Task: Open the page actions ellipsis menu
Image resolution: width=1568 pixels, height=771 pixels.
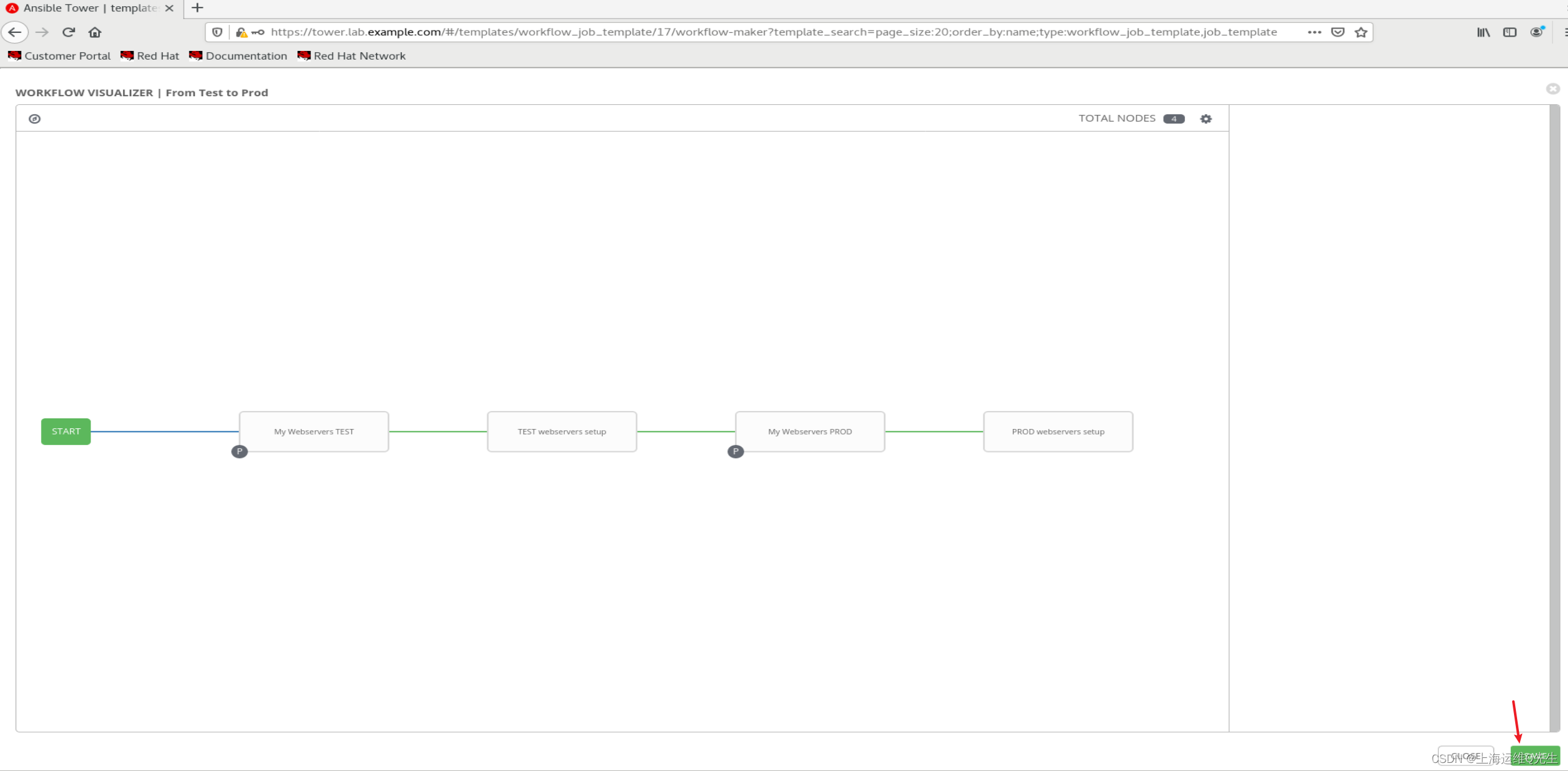Action: coord(1315,32)
